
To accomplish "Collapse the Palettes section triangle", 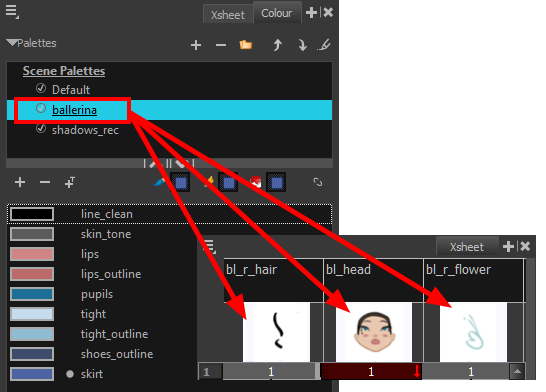I will (x=11, y=43).
